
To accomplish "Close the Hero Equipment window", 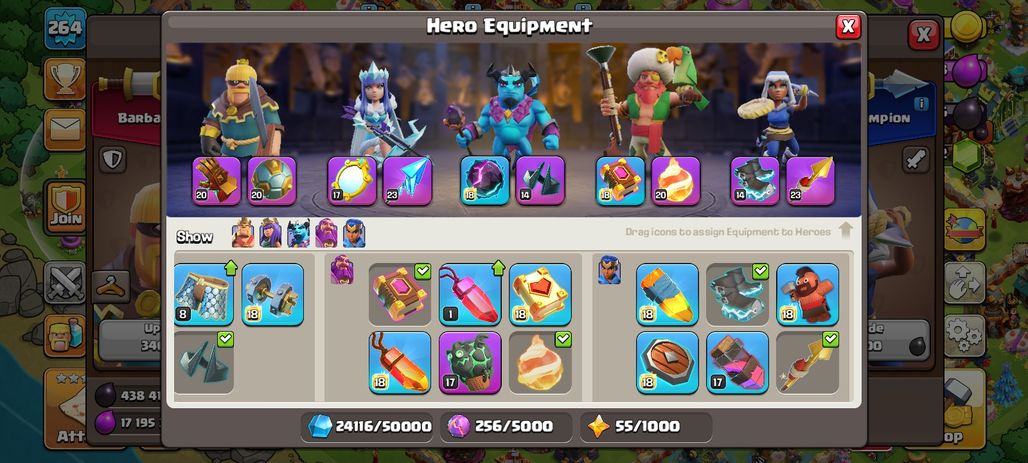I will [x=848, y=27].
